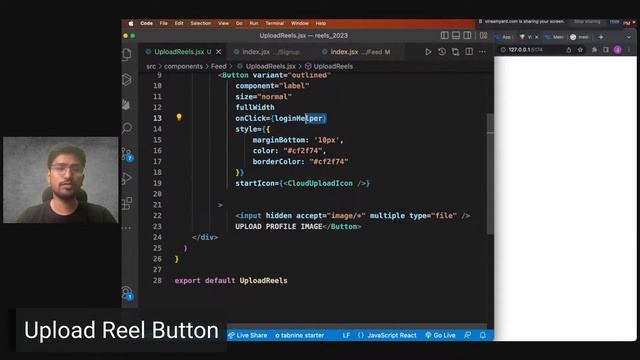Open editor More Actions ellipsis

coord(482,52)
